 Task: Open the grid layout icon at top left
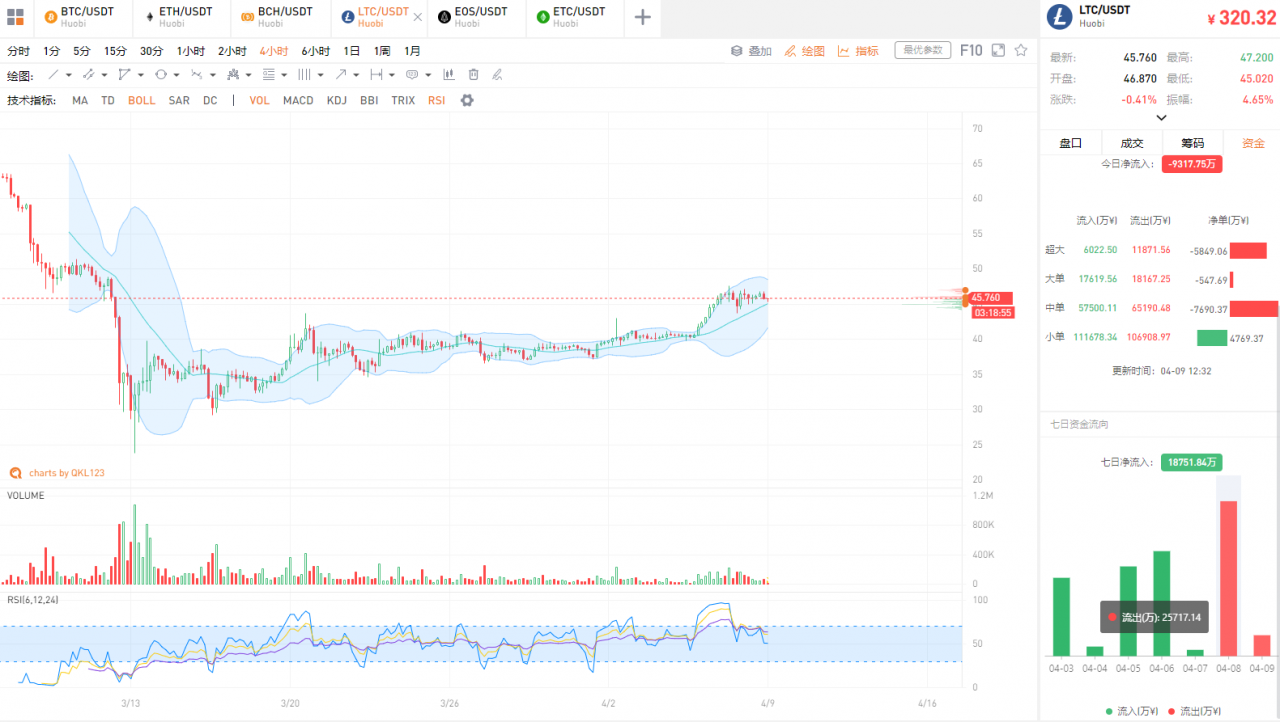15,17
